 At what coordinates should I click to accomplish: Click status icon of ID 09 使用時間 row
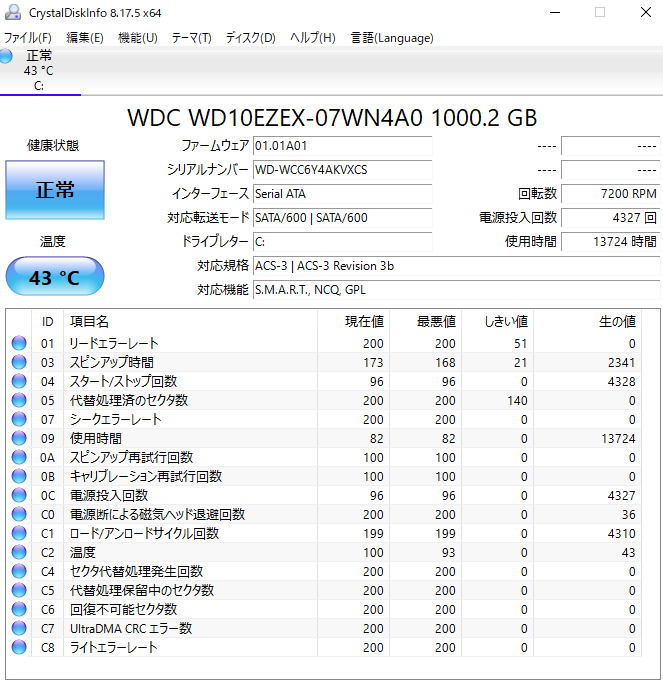pyautogui.click(x=19, y=438)
